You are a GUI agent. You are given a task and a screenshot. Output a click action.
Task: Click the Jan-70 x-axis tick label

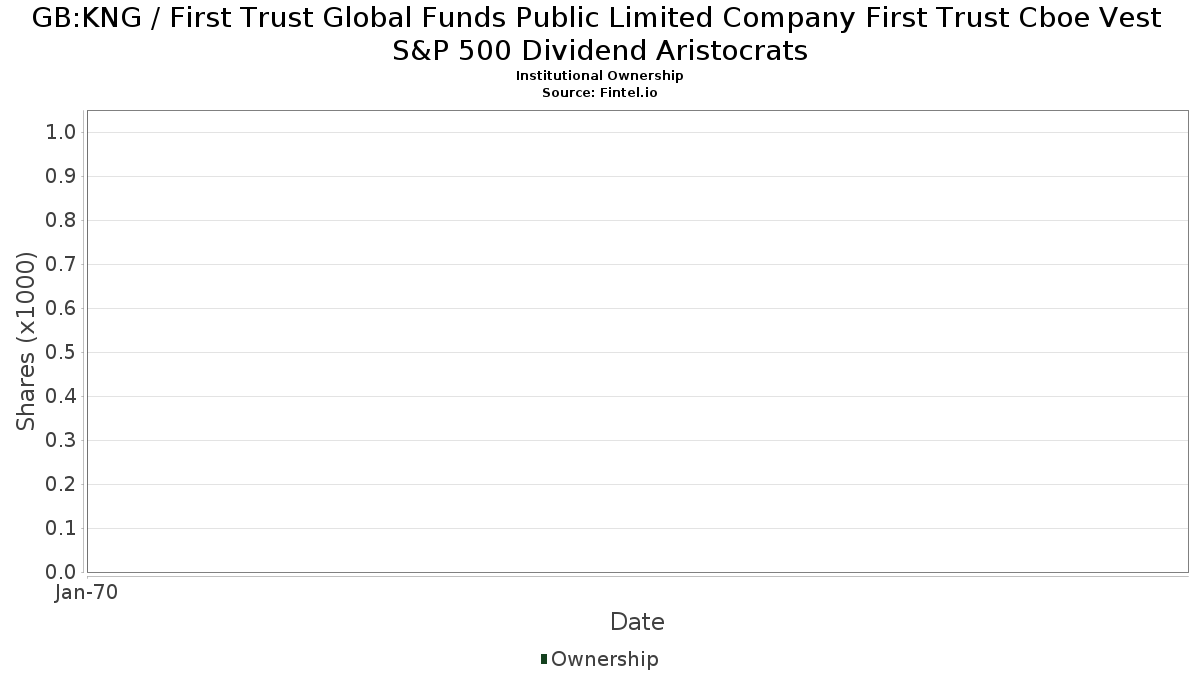[x=87, y=593]
